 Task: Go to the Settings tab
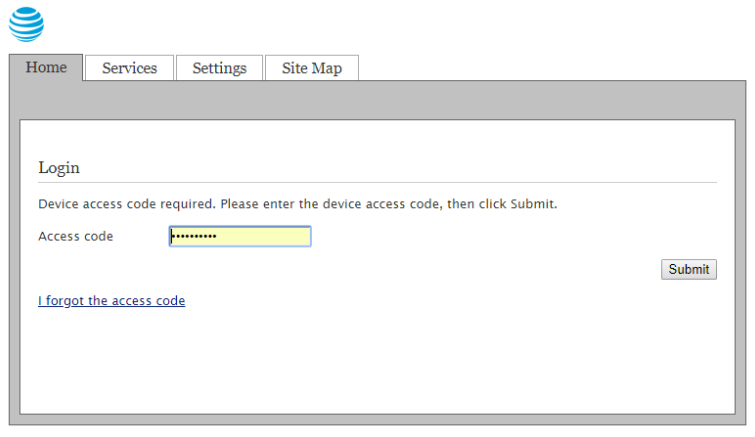point(220,68)
